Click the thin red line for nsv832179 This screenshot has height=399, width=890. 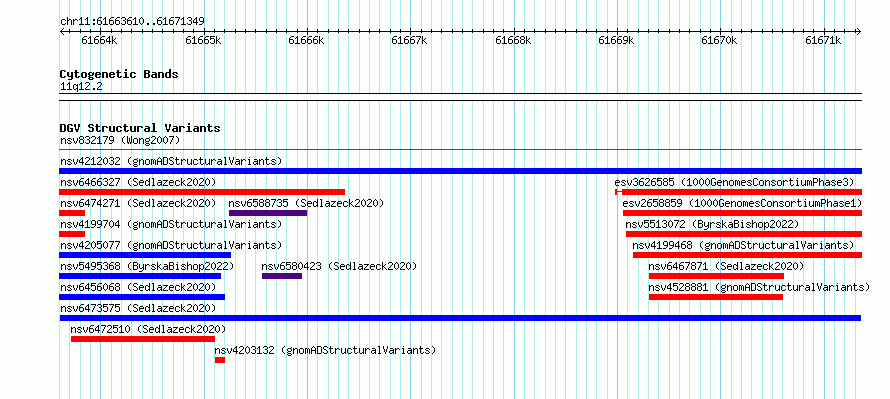(460, 150)
